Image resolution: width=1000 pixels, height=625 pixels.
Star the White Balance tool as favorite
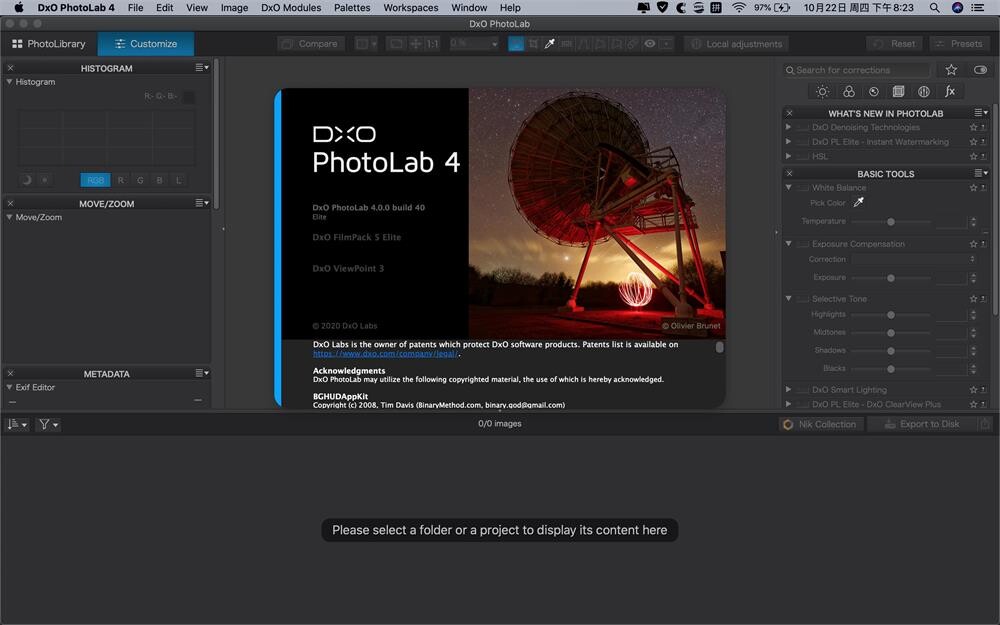click(973, 188)
